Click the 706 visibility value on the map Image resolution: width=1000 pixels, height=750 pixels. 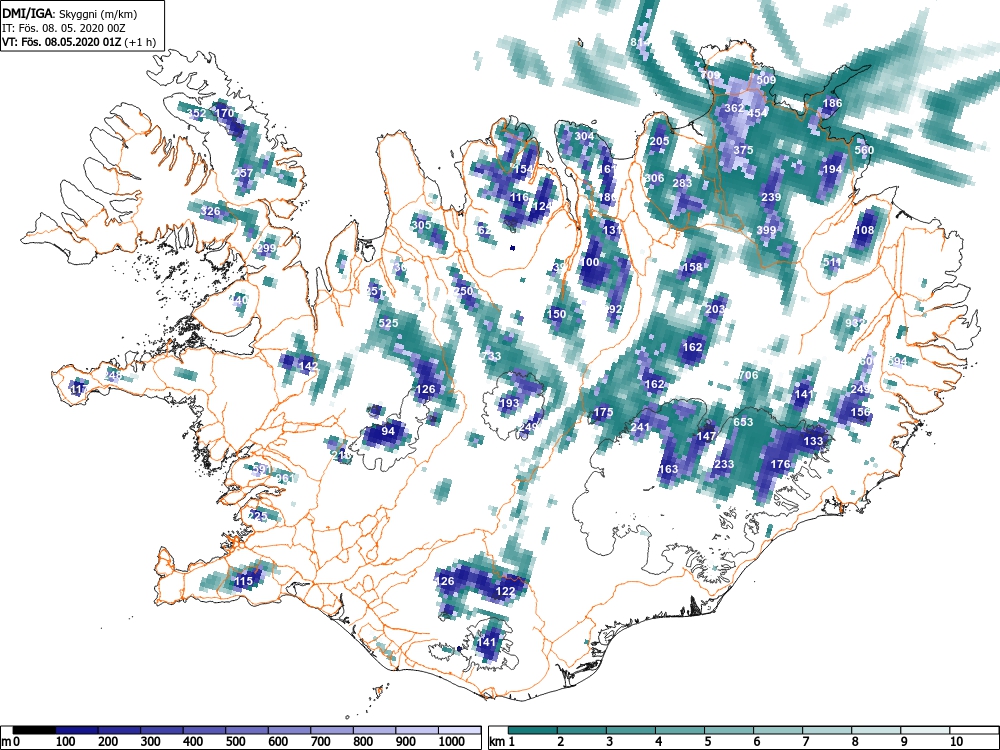click(x=748, y=375)
